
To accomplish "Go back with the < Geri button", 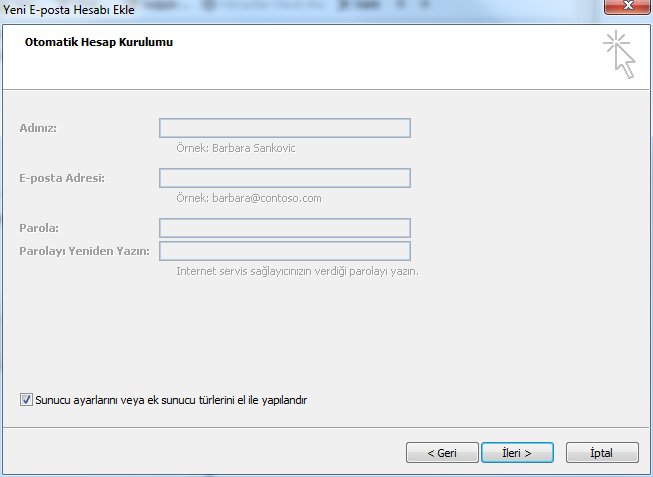I will pyautogui.click(x=442, y=452).
